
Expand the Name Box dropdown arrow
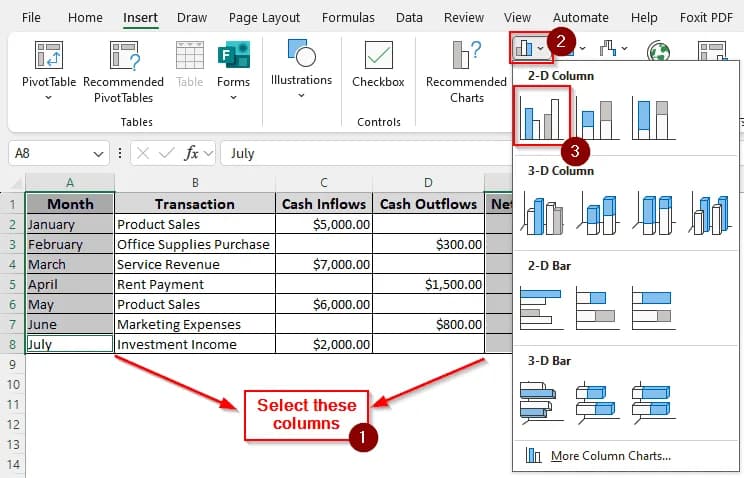pyautogui.click(x=98, y=154)
